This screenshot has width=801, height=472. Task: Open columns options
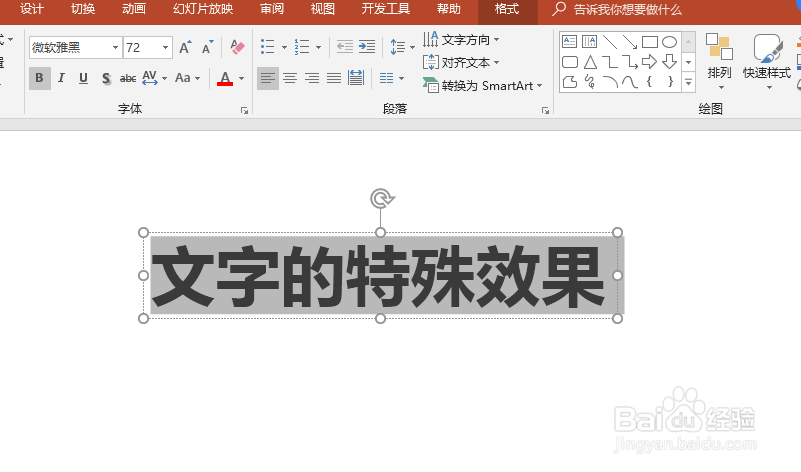(x=392, y=78)
